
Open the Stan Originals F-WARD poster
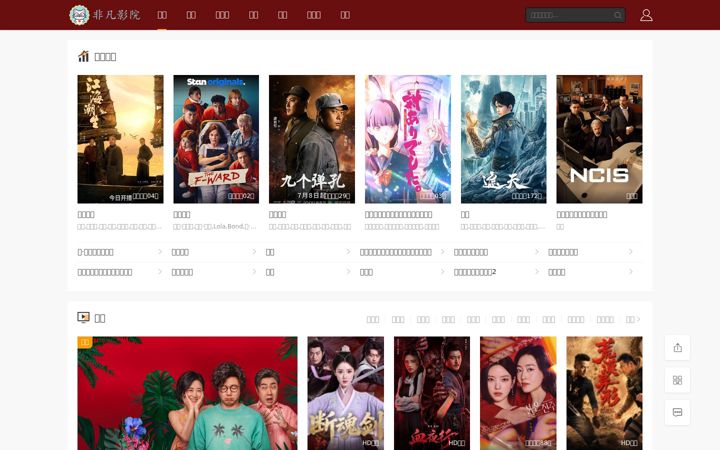[216, 139]
